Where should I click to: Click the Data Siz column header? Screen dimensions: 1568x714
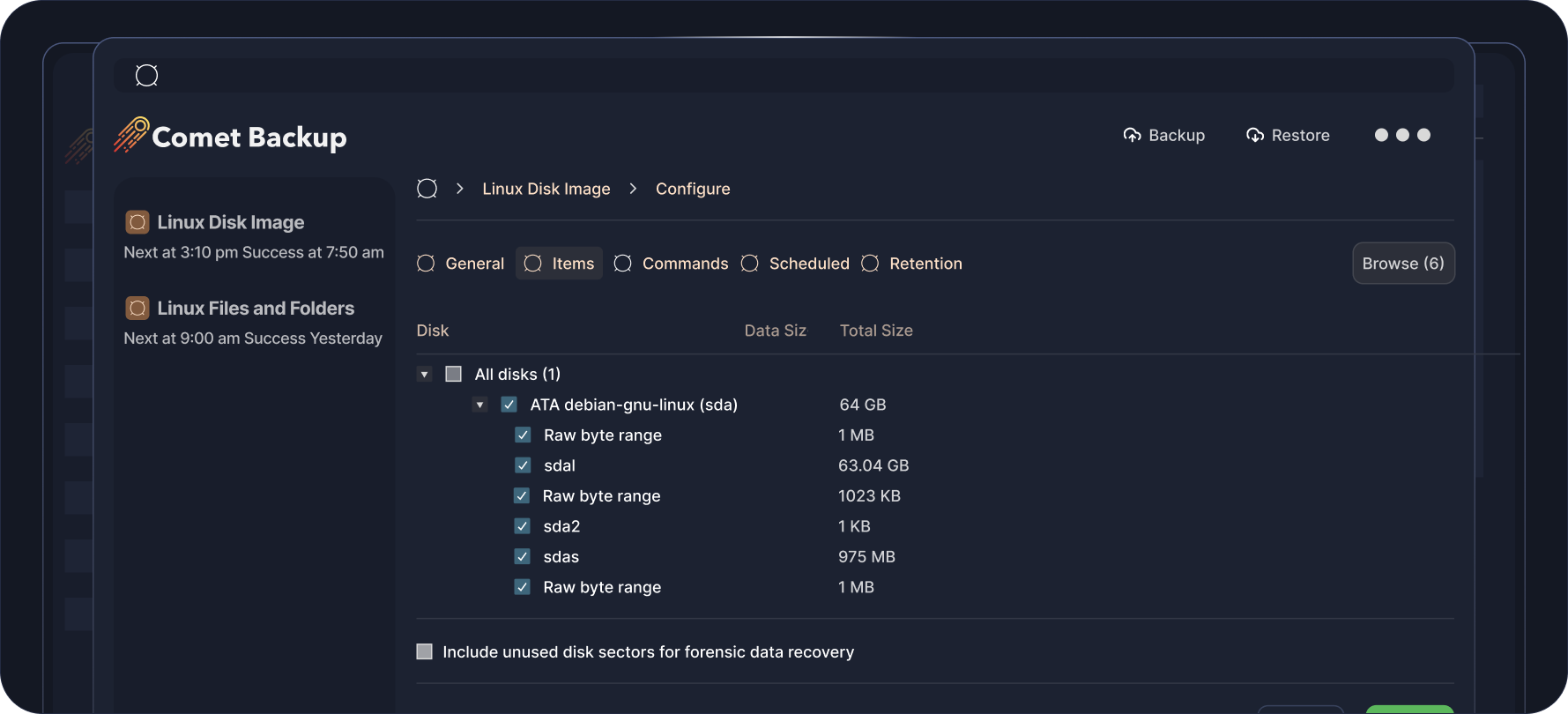[x=776, y=331]
